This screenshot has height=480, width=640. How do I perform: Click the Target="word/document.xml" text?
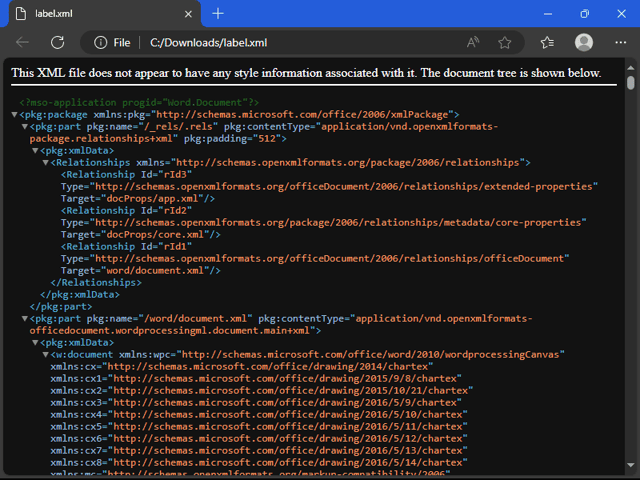[x=140, y=270]
